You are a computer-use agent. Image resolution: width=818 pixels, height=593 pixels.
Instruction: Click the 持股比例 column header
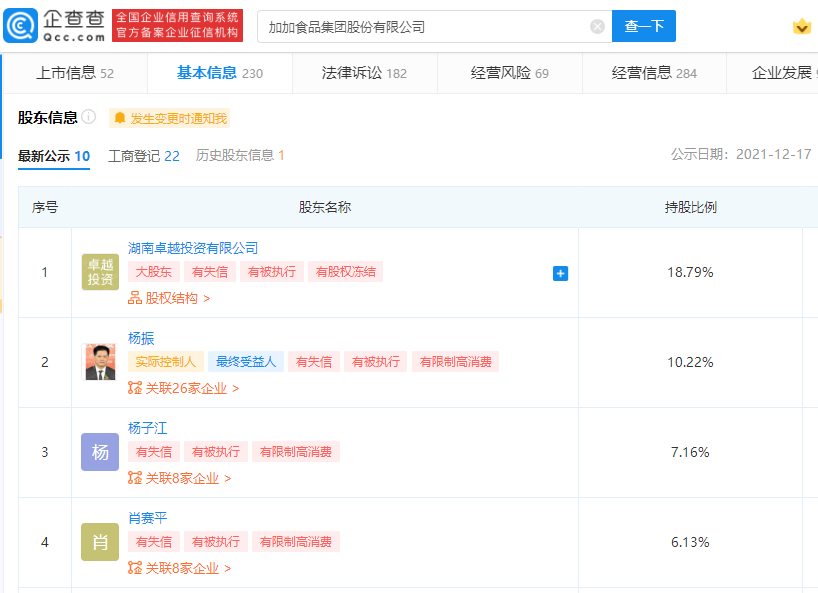[690, 208]
